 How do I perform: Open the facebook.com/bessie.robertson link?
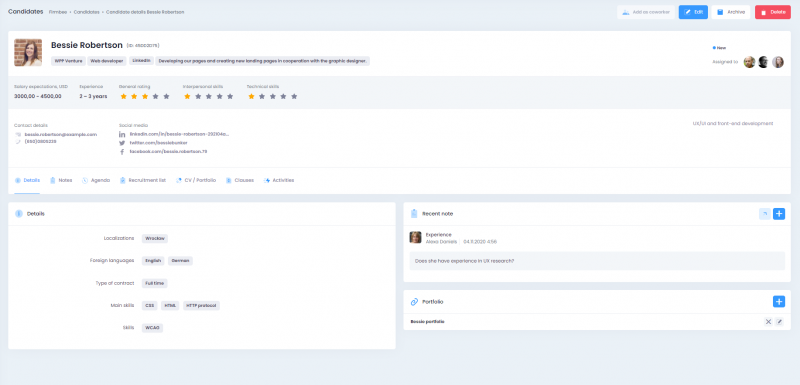click(168, 151)
